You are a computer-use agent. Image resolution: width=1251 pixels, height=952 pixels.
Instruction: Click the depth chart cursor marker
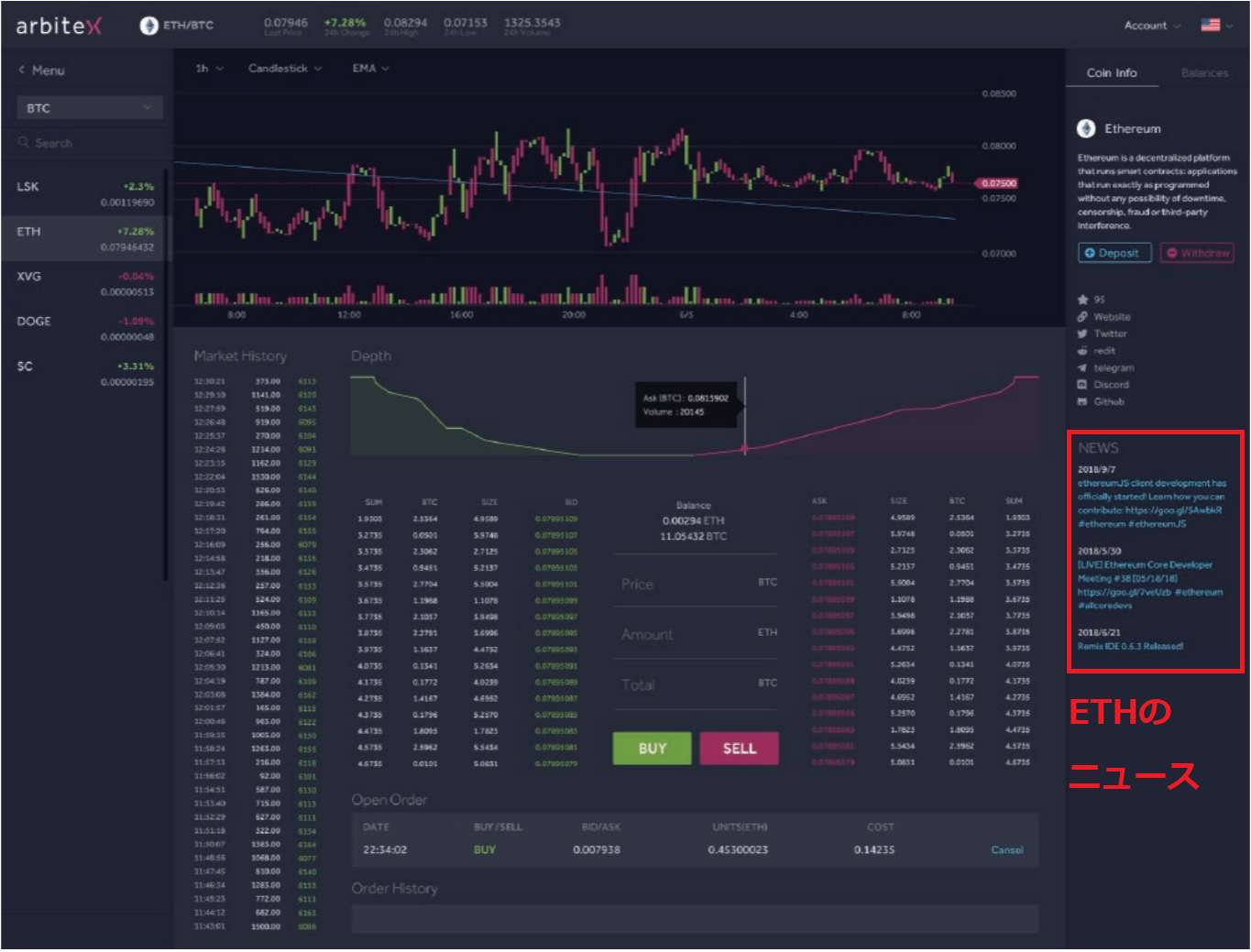744,449
